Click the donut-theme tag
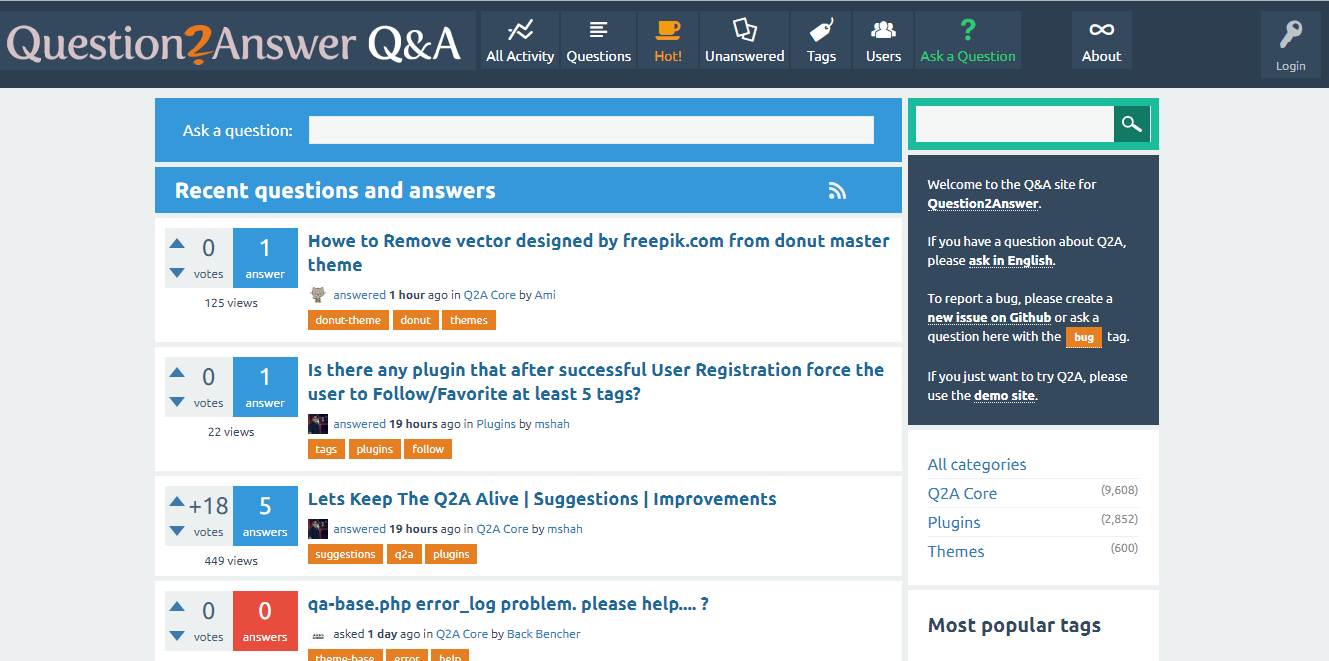 [x=348, y=319]
